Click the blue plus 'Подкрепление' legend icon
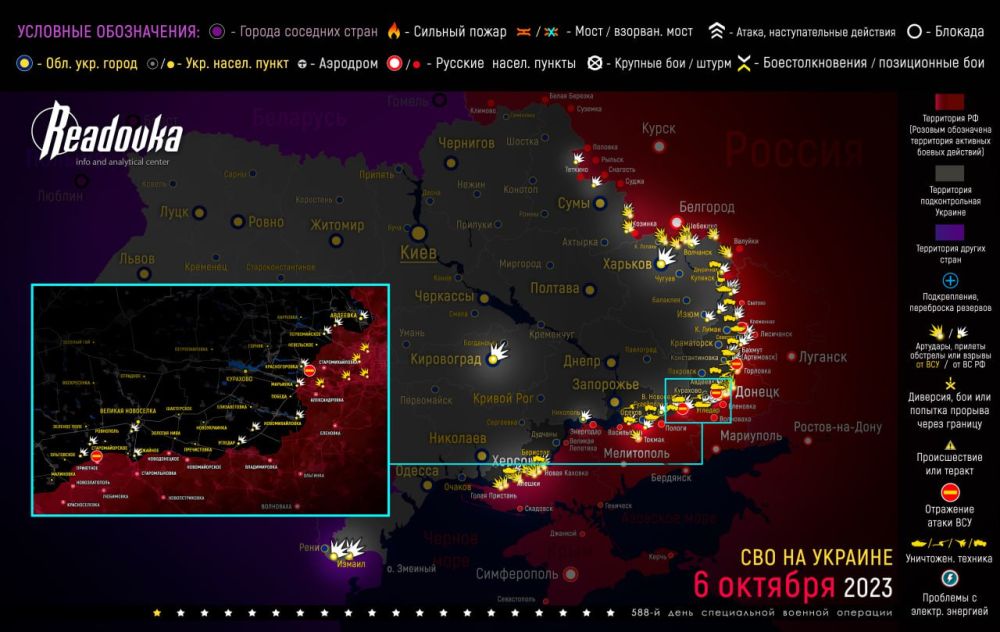1000x632 pixels. click(x=950, y=281)
